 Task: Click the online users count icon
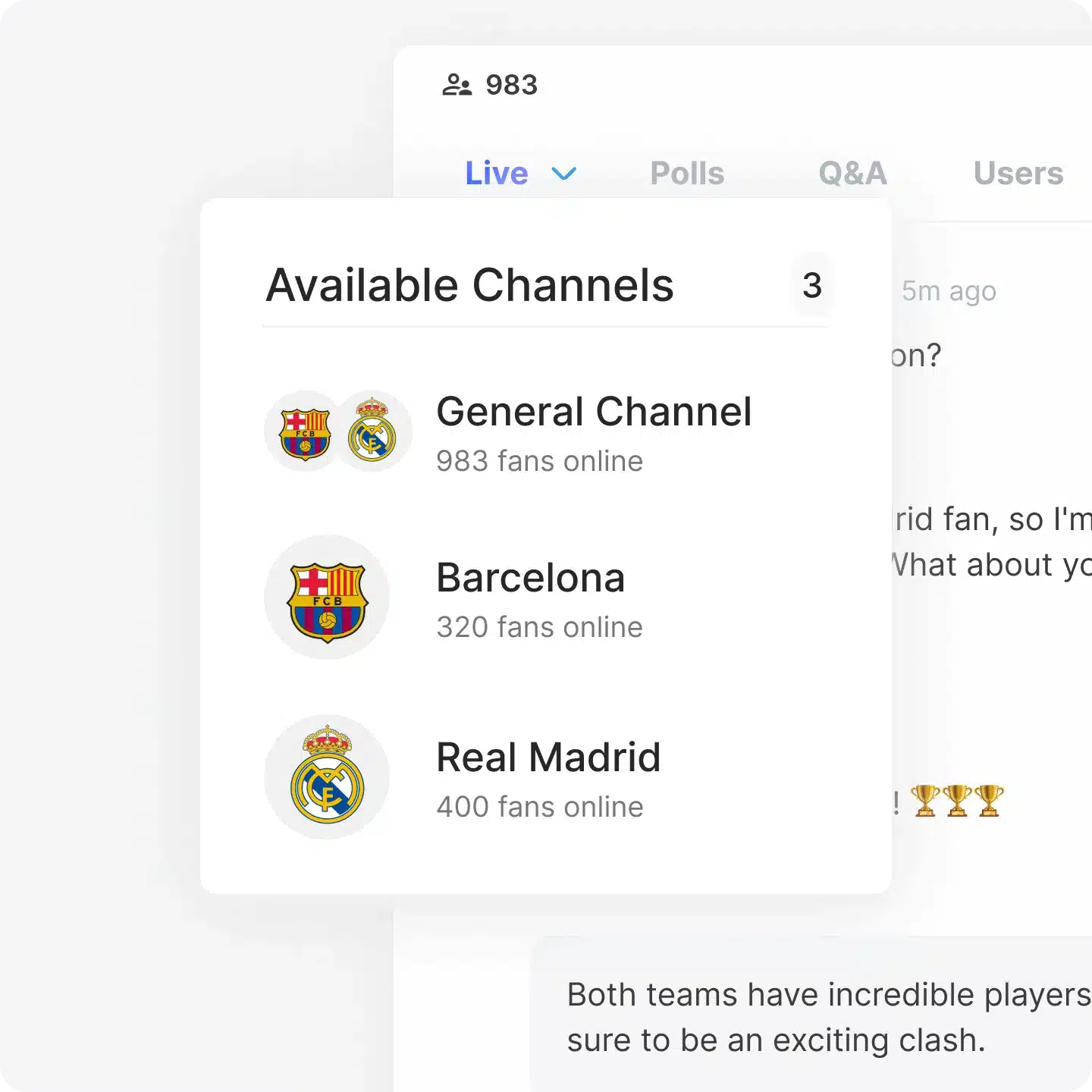tap(457, 85)
